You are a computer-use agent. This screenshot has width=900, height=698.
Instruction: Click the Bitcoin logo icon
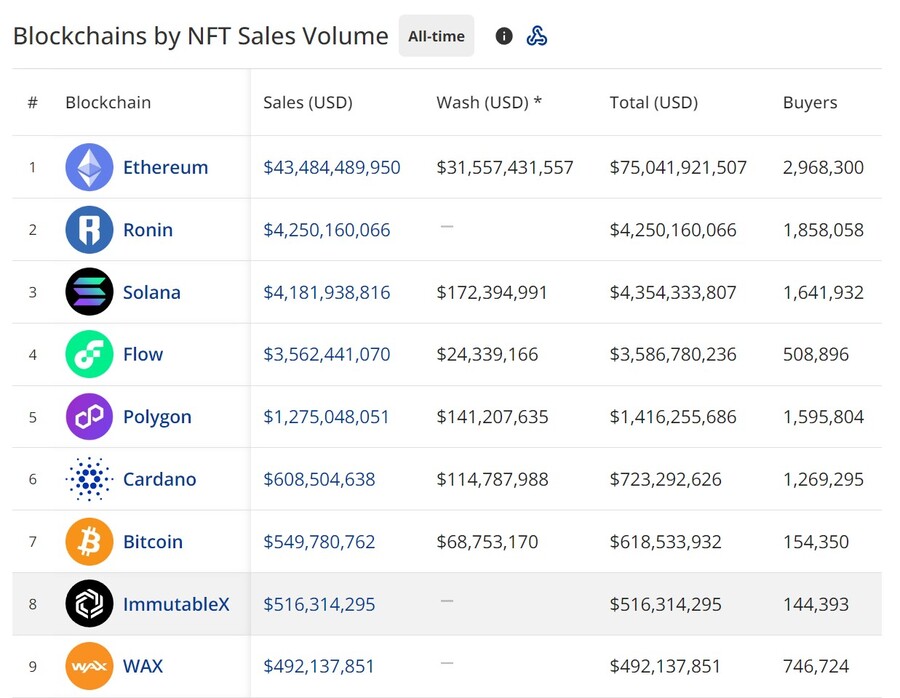pyautogui.click(x=89, y=541)
